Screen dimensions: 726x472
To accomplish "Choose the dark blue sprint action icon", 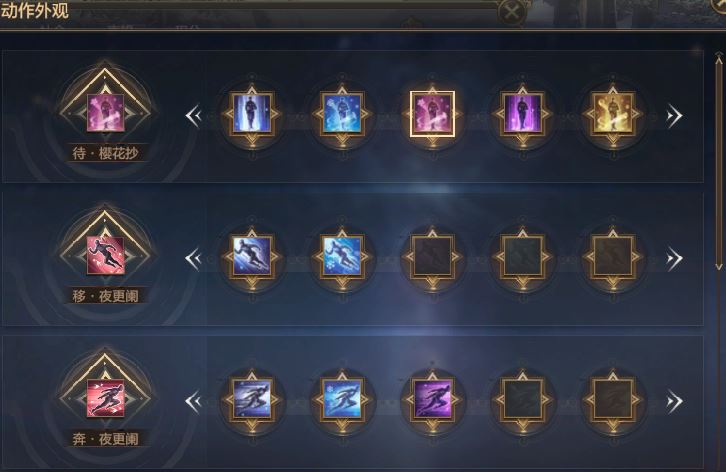I will point(252,399).
